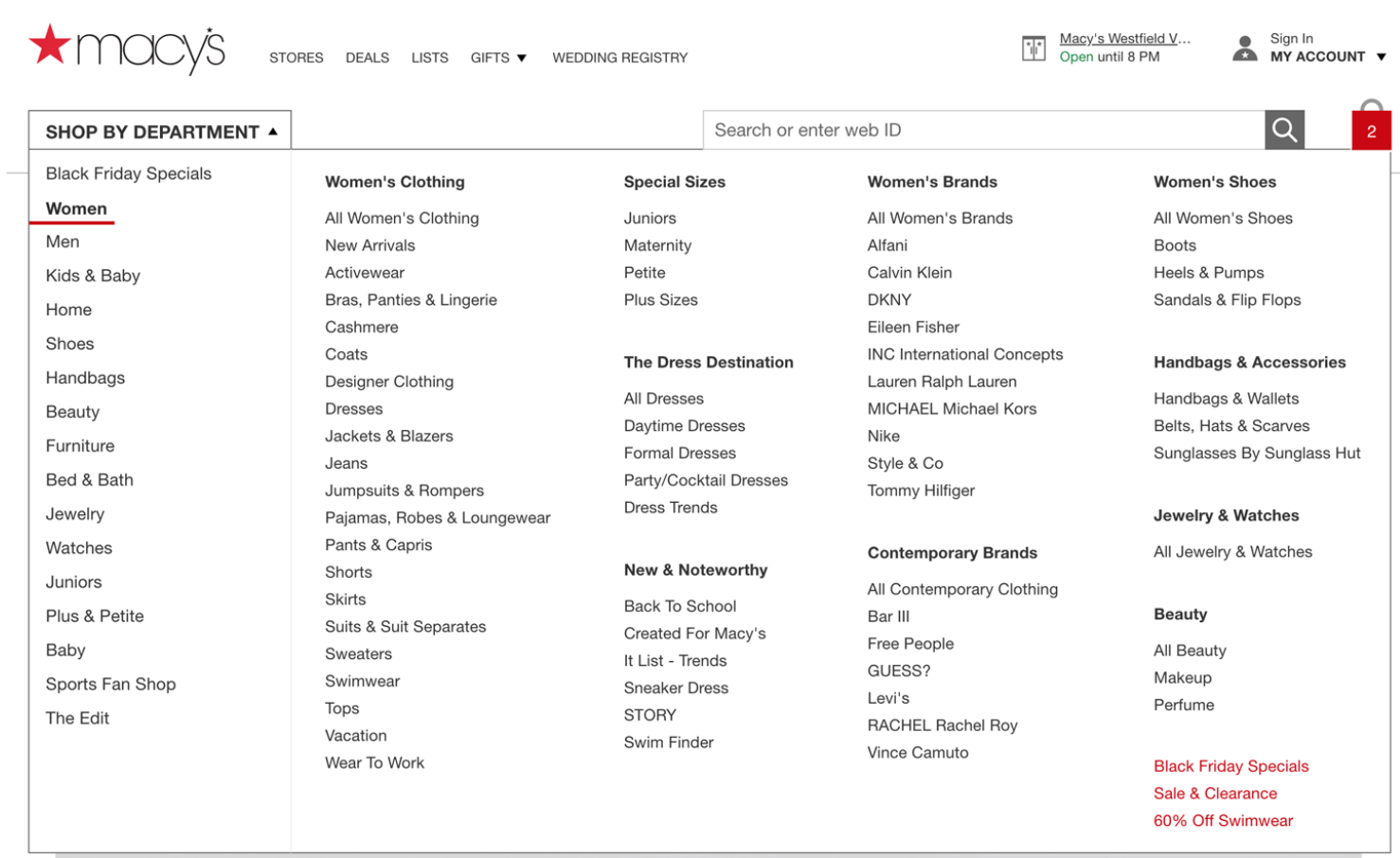
Task: Open 60% Off Swimwear link
Action: point(1223,821)
